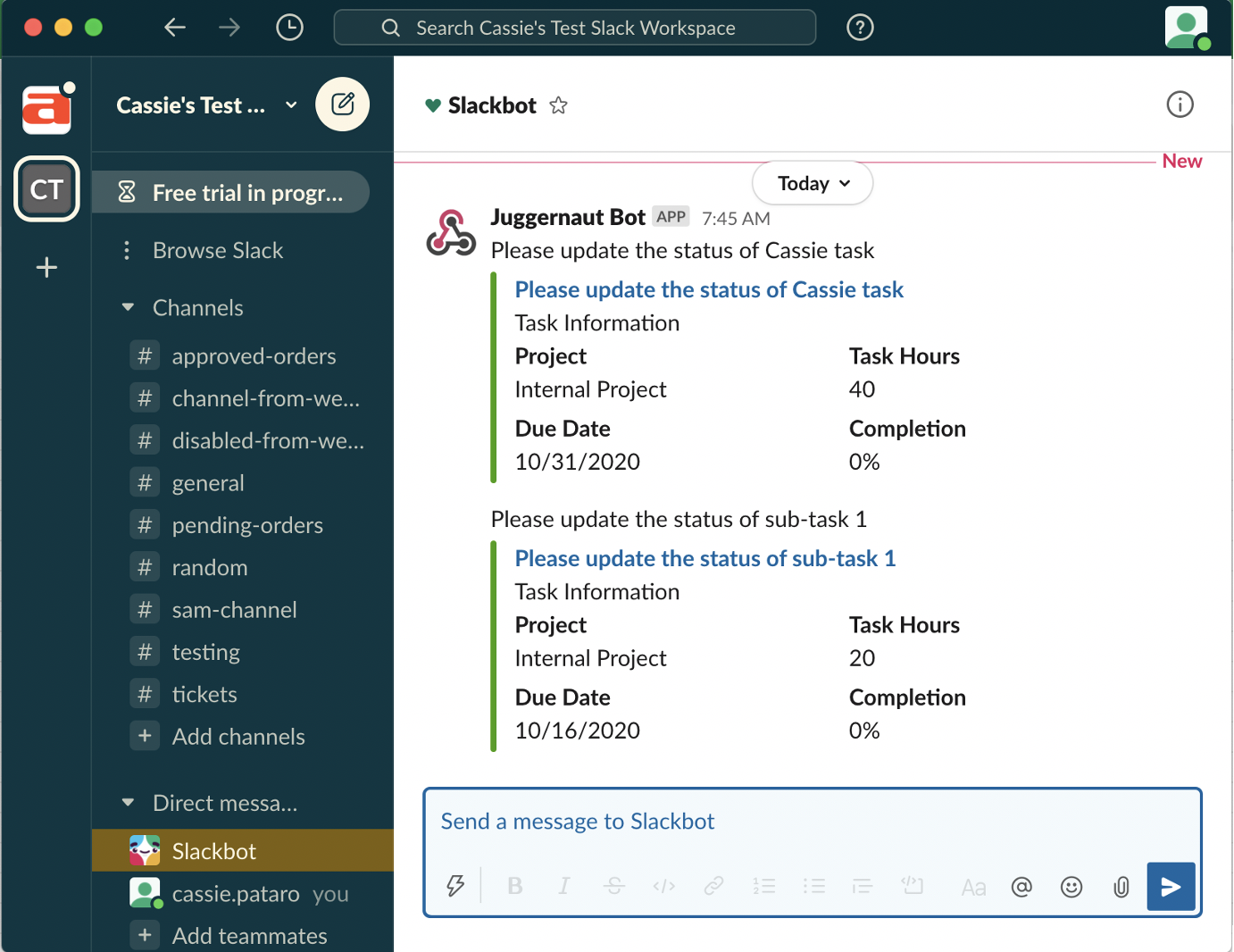This screenshot has width=1234, height=952.
Task: Click the mention @ icon
Action: click(1021, 886)
